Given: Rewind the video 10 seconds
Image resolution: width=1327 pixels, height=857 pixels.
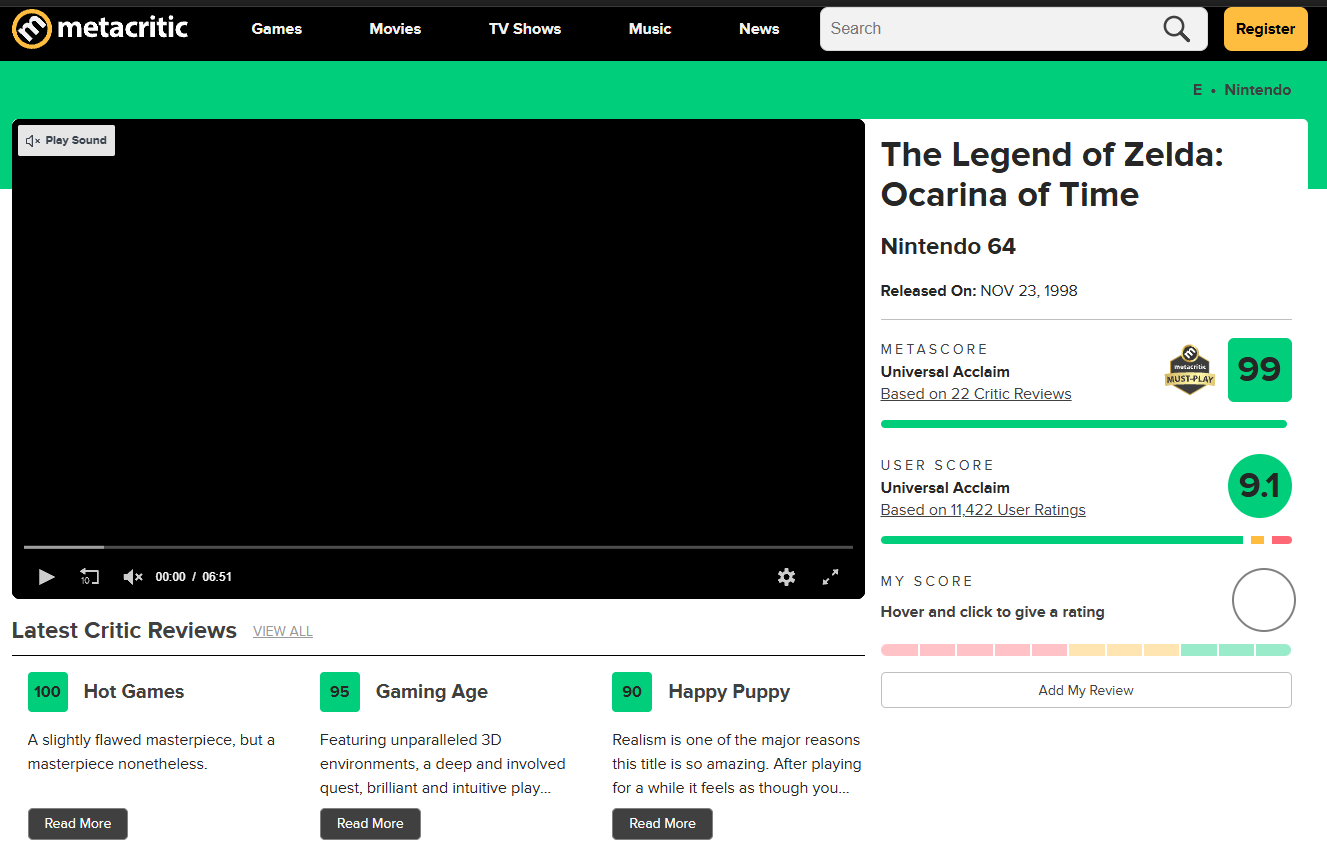Looking at the screenshot, I should click(89, 577).
